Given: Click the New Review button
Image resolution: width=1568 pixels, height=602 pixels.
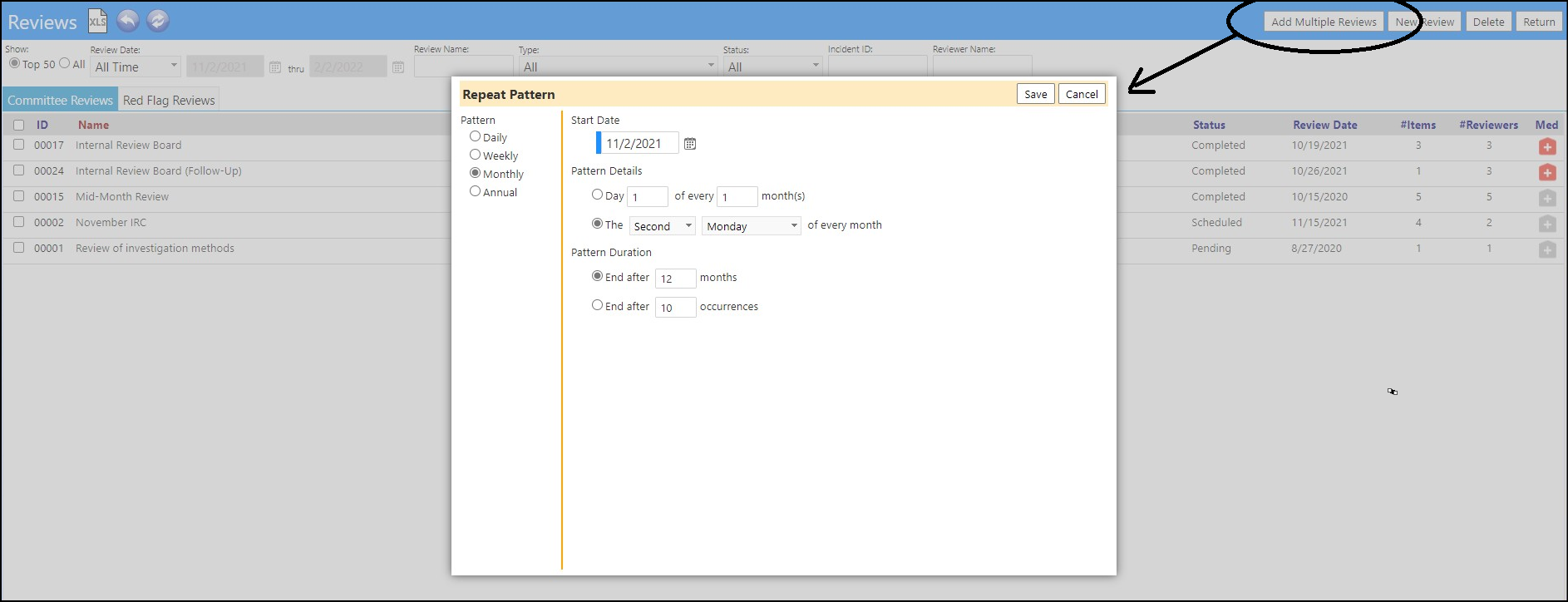Looking at the screenshot, I should point(1424,22).
